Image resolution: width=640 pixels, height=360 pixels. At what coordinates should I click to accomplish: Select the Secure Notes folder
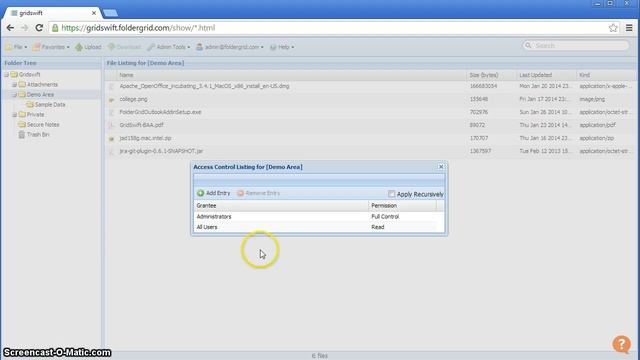click(x=43, y=124)
